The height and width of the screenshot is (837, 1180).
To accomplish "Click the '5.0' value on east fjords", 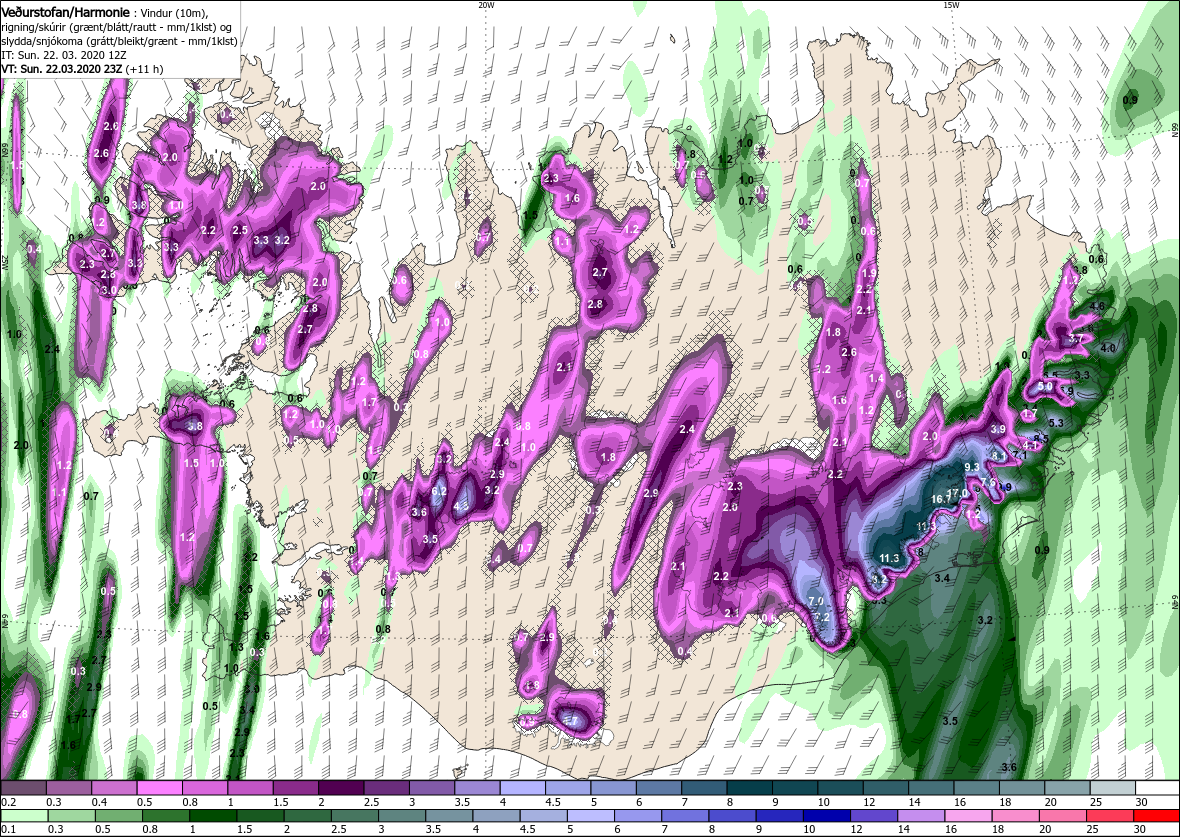I will point(1045,387).
